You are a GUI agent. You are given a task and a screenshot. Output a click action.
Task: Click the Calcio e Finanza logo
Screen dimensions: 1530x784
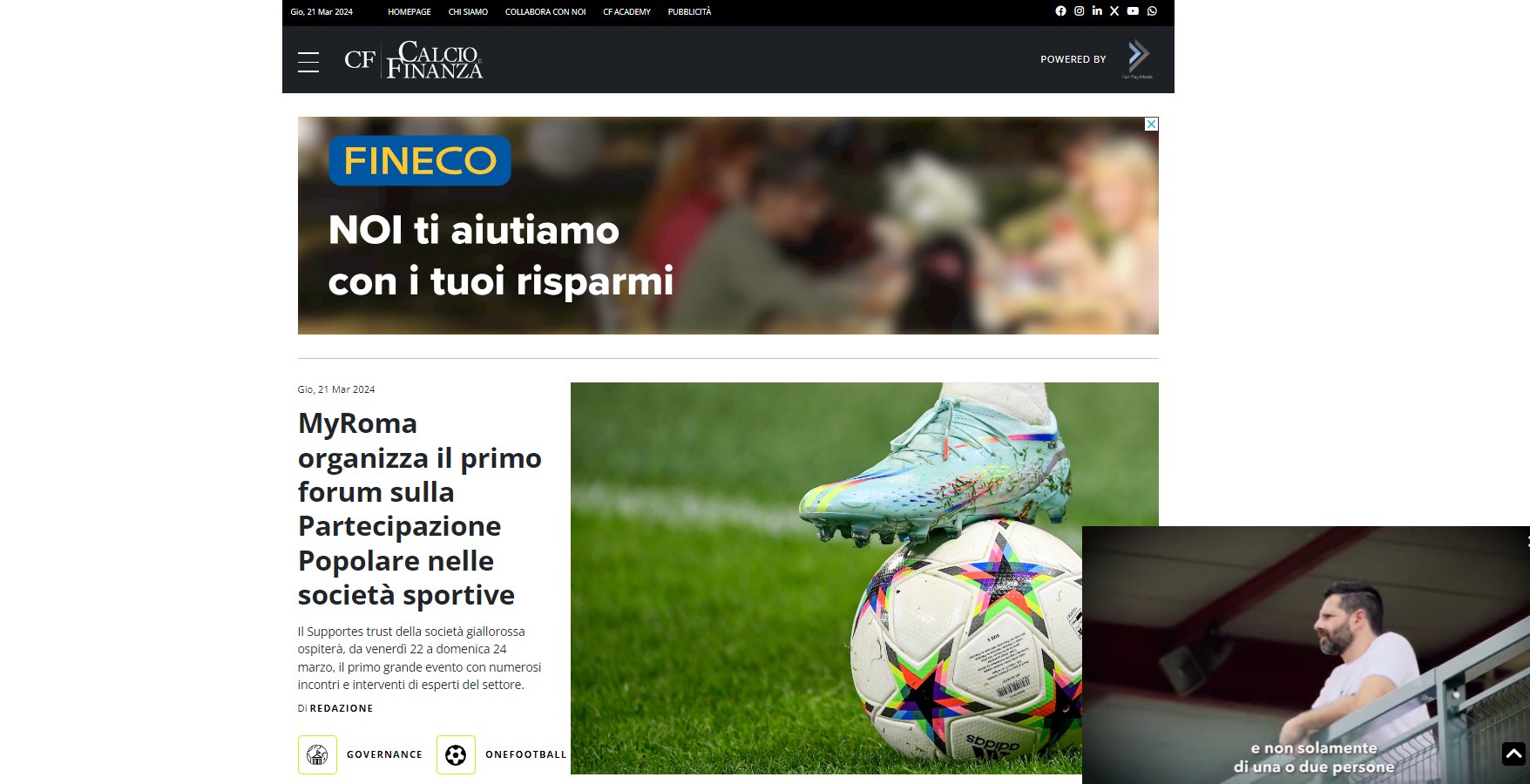[414, 60]
